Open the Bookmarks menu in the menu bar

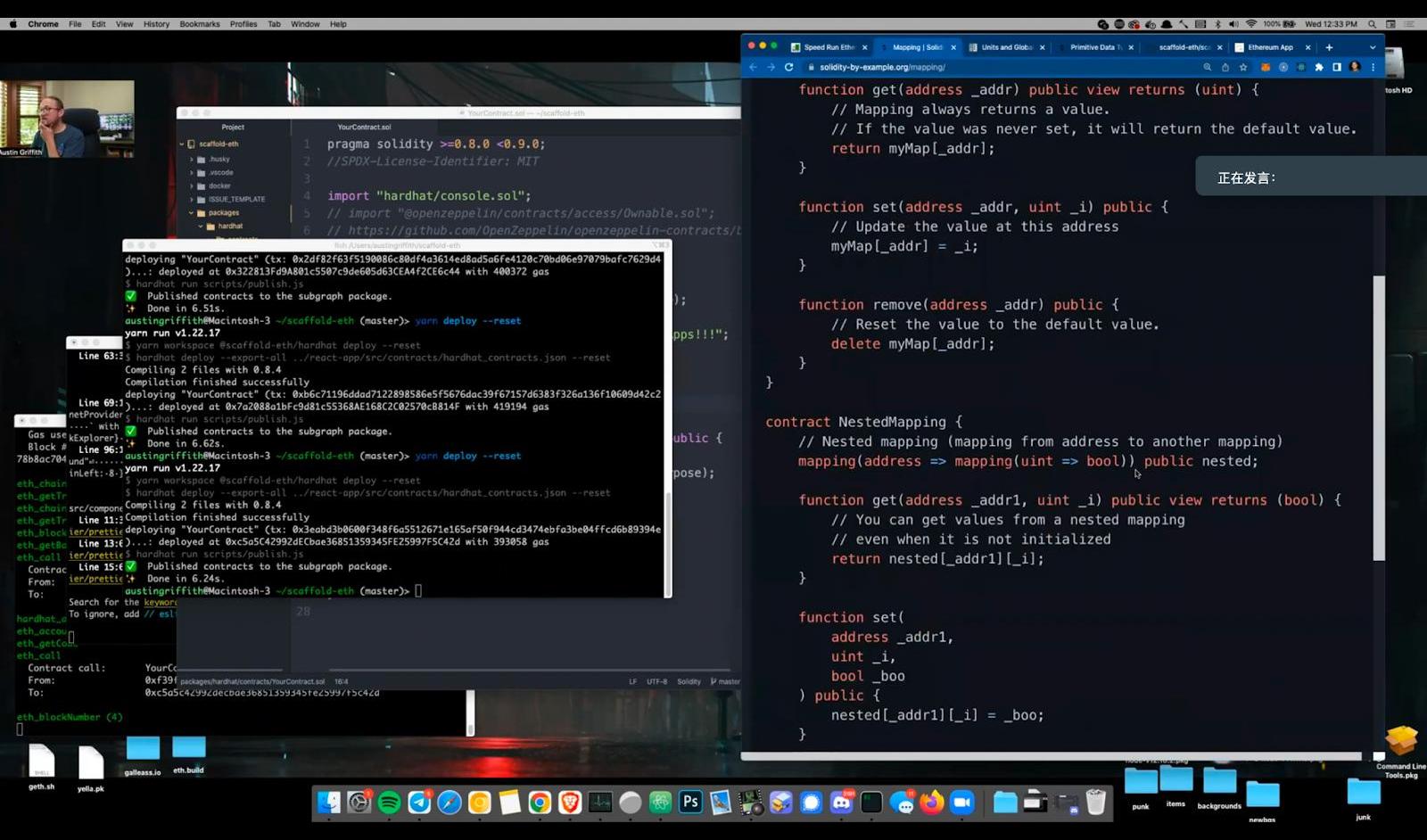click(x=199, y=24)
